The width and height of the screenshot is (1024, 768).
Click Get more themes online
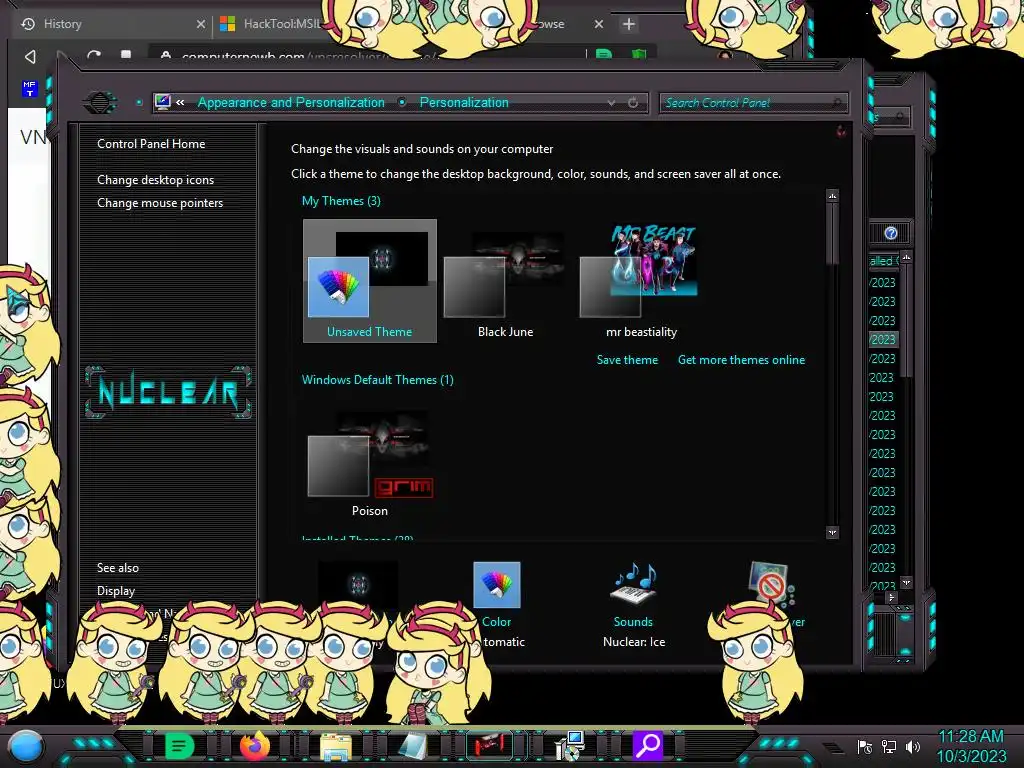[741, 360]
